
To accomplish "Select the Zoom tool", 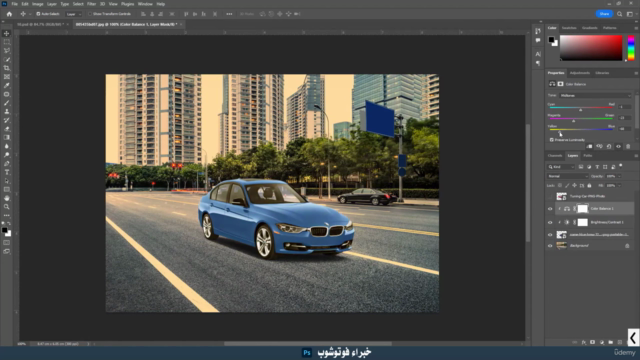I will (7, 207).
